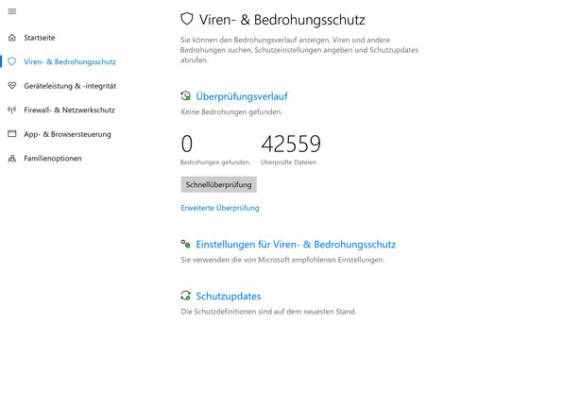Viewport: 580px width, 393px height.
Task: Click the heart icon for Geräteleistung & -integrität
Action: point(12,85)
